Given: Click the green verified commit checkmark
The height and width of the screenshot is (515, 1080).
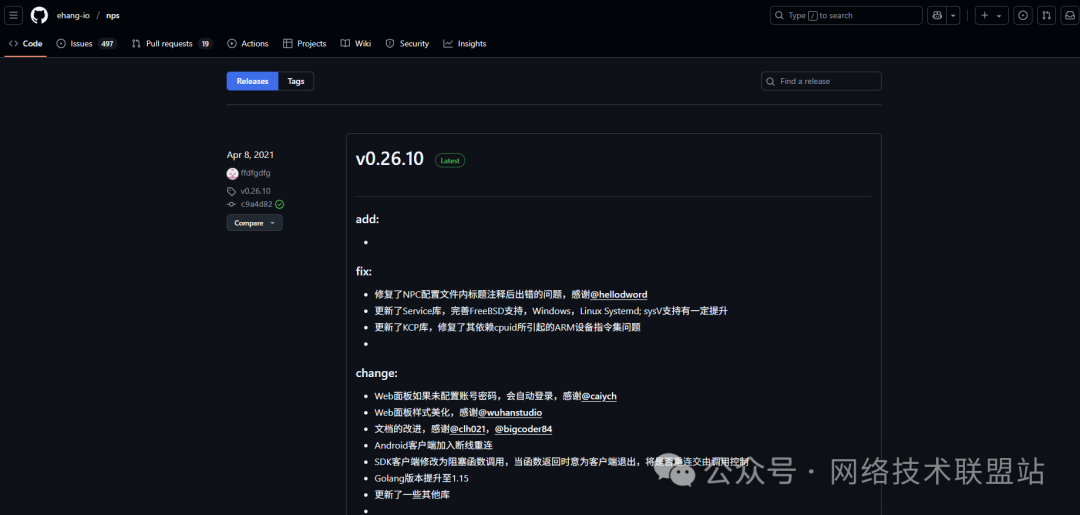Looking at the screenshot, I should (x=280, y=204).
